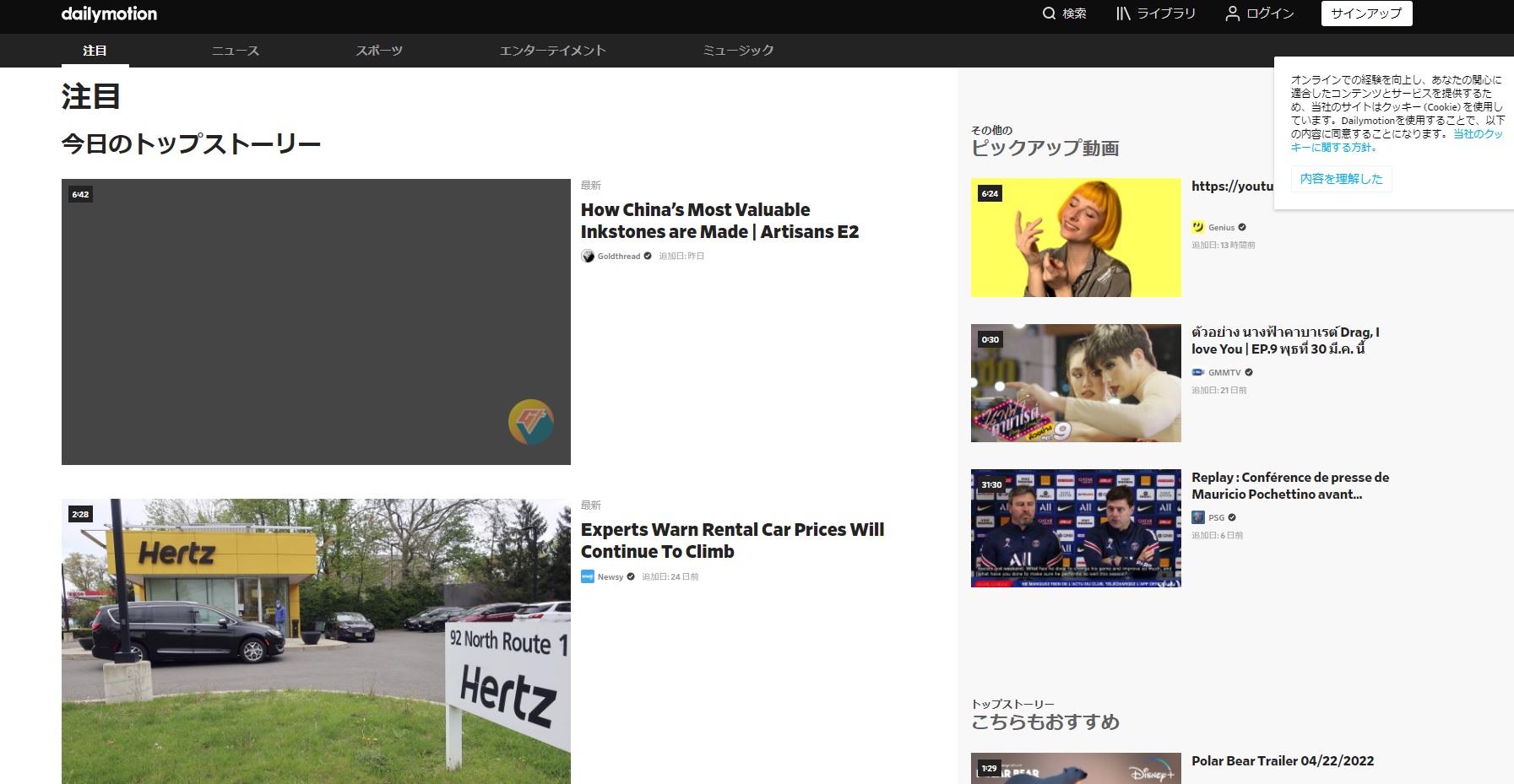Open the ミュージック tab
The width and height of the screenshot is (1514, 784).
739,51
